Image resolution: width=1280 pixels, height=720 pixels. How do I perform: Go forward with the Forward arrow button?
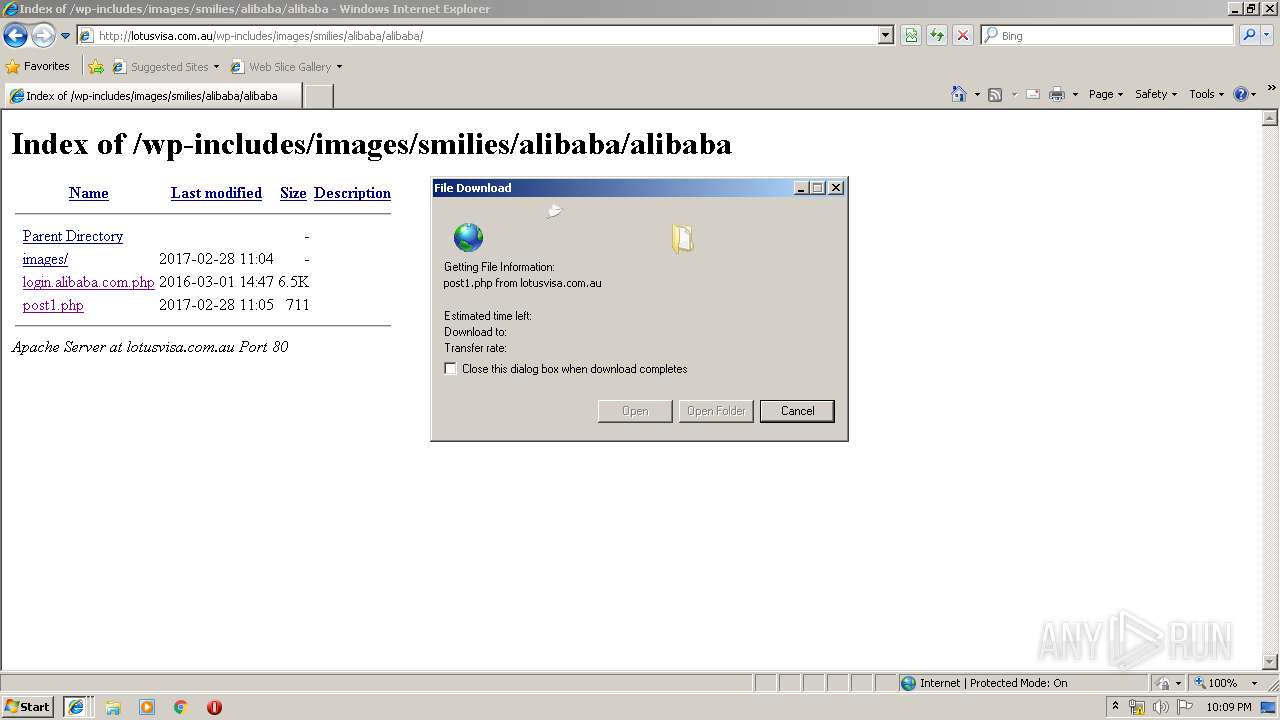[42, 36]
